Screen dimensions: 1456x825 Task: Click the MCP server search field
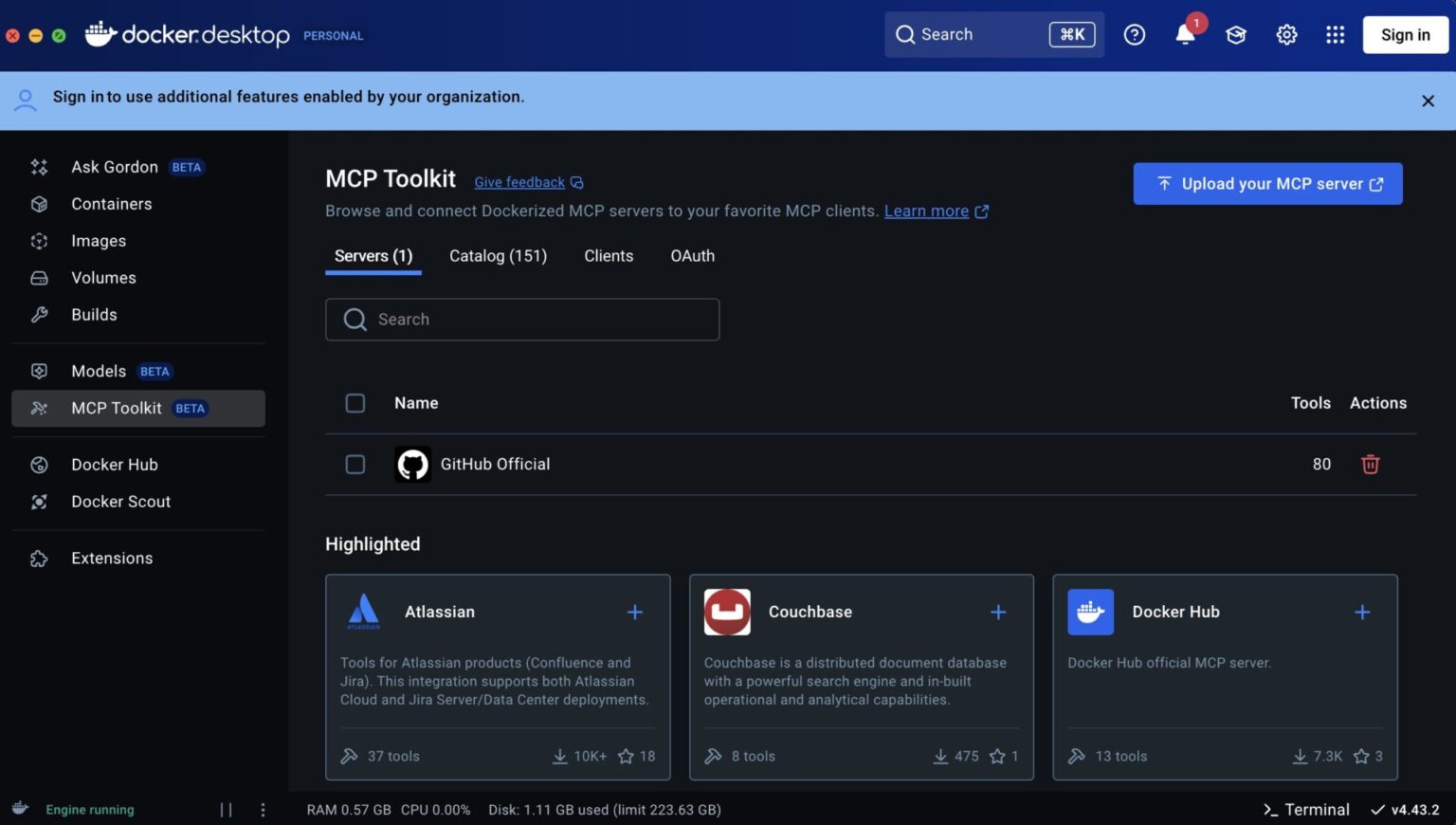(522, 320)
